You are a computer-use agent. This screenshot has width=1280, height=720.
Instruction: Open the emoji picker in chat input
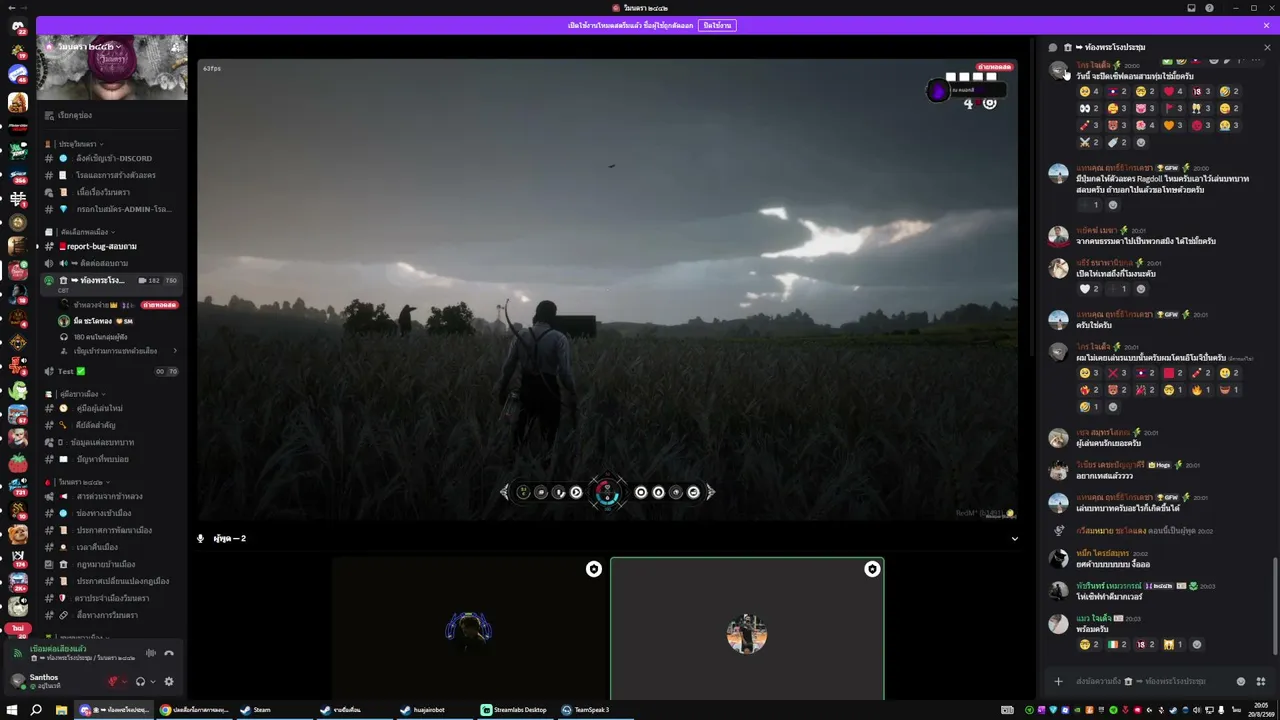point(1241,681)
